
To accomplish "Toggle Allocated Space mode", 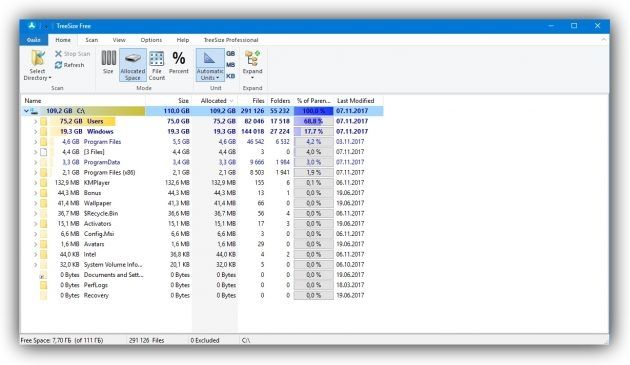I will click(133, 65).
